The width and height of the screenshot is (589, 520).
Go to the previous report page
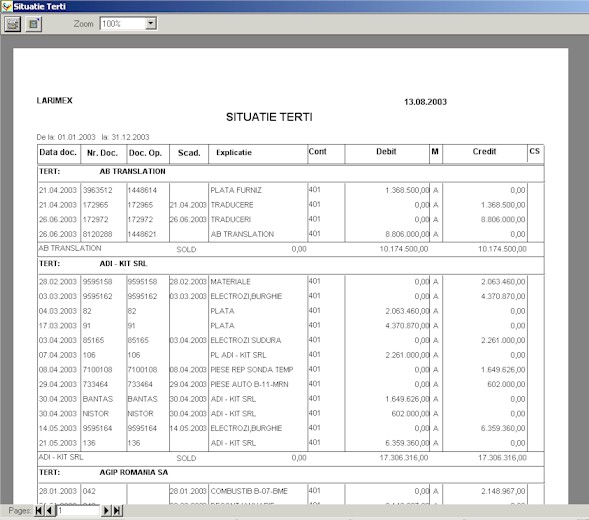point(50,510)
